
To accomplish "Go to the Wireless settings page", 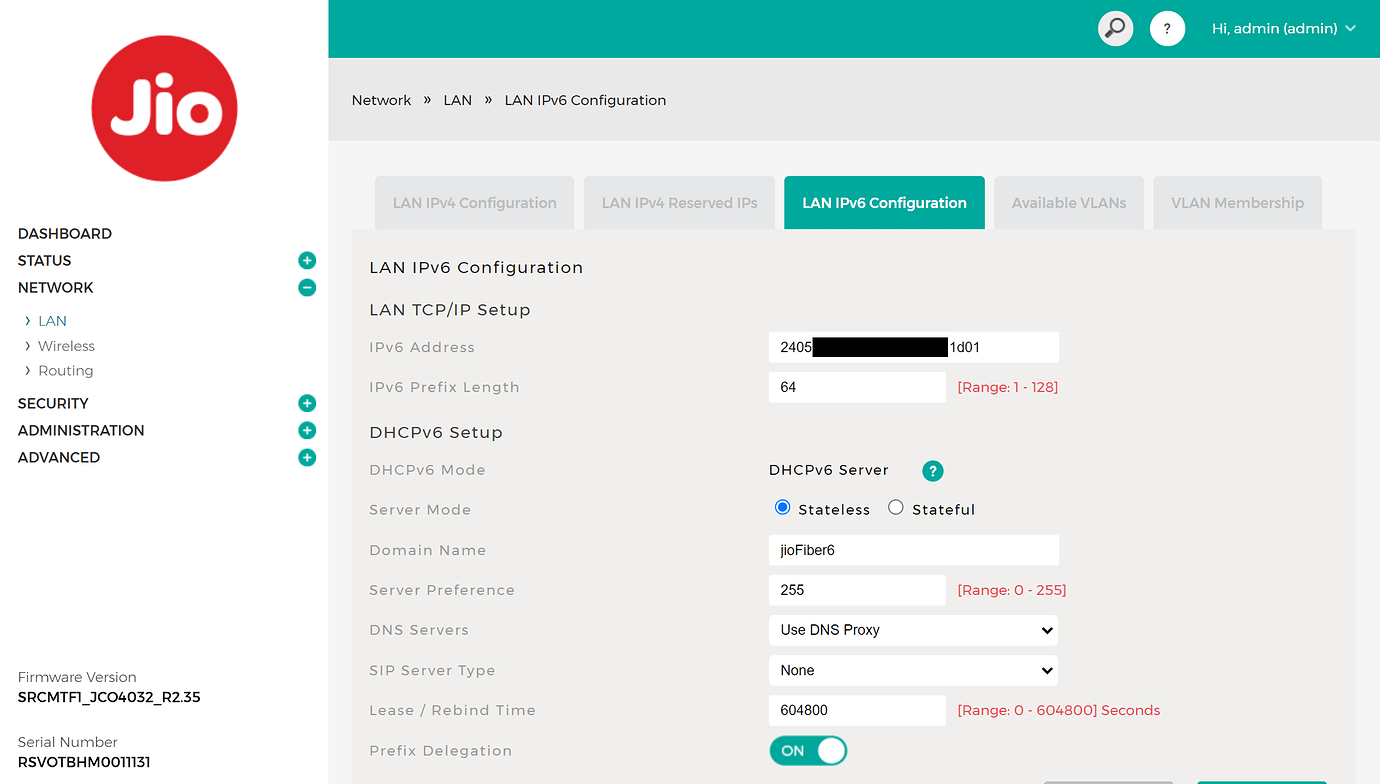I will tap(66, 345).
